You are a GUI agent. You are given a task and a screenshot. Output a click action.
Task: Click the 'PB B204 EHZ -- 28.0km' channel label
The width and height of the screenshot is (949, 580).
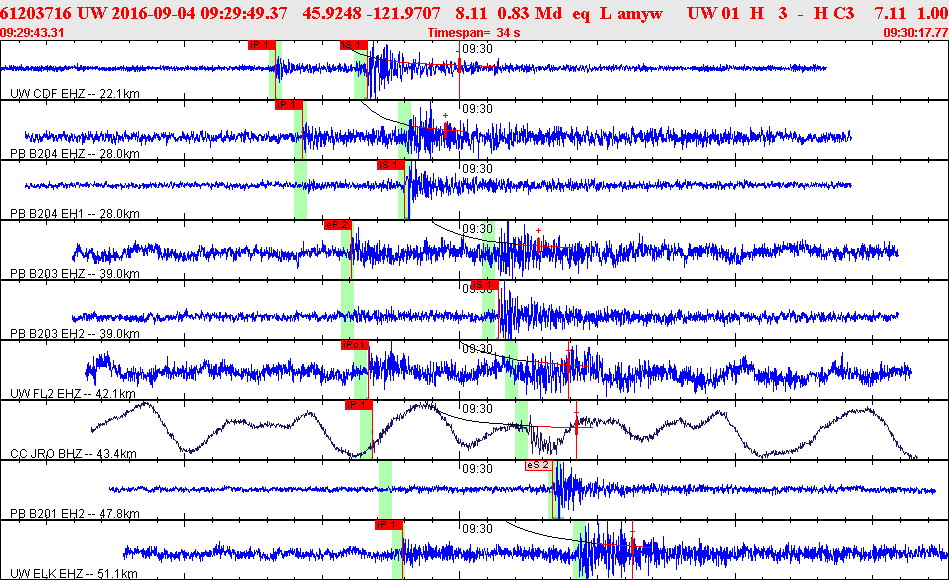(74, 153)
